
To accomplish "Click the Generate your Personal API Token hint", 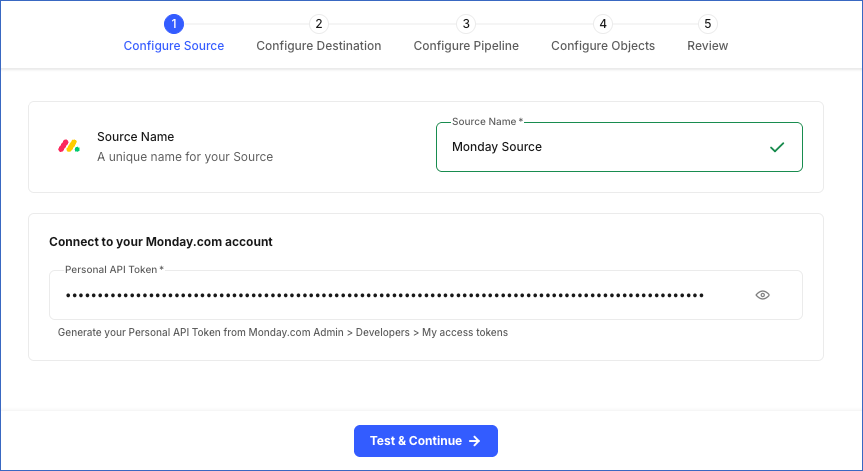I will coord(283,332).
